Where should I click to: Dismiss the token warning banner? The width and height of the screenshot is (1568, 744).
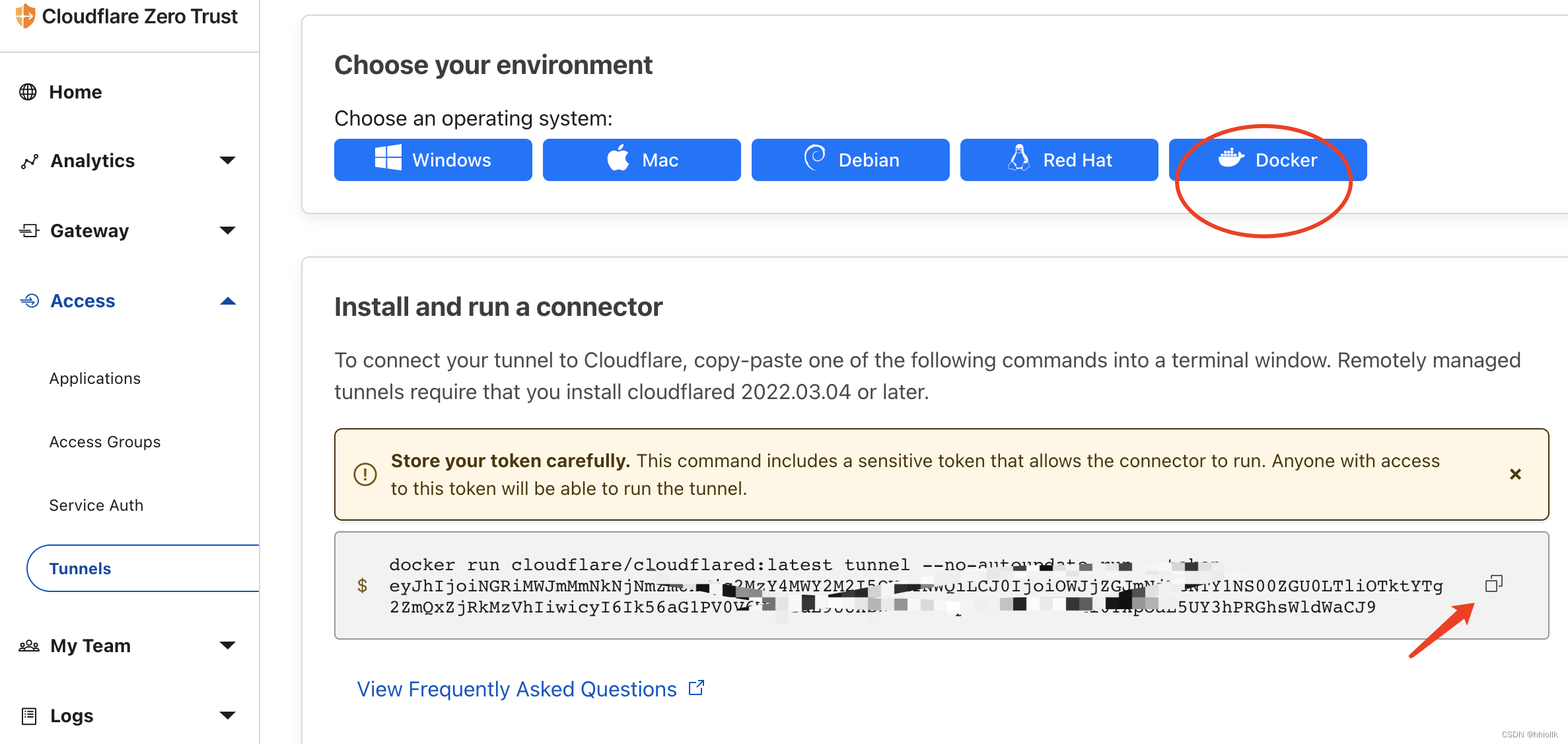coord(1515,474)
